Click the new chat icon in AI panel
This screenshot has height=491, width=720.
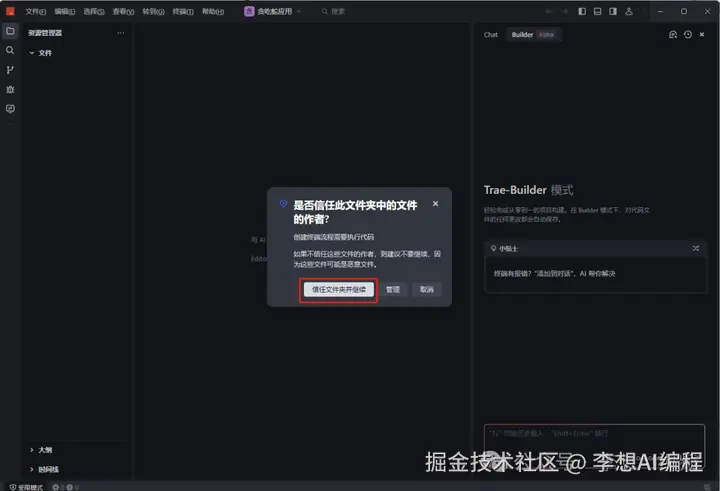pyautogui.click(x=673, y=34)
